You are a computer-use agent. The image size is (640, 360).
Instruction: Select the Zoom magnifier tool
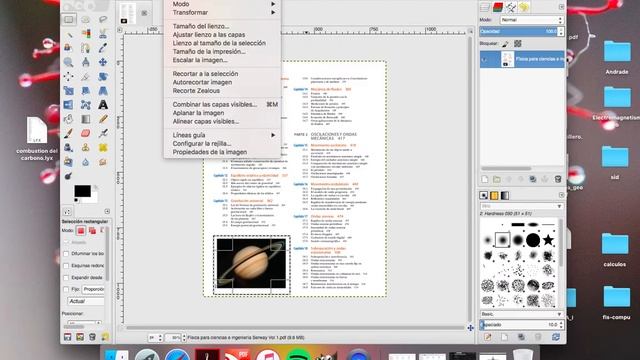coord(69,62)
